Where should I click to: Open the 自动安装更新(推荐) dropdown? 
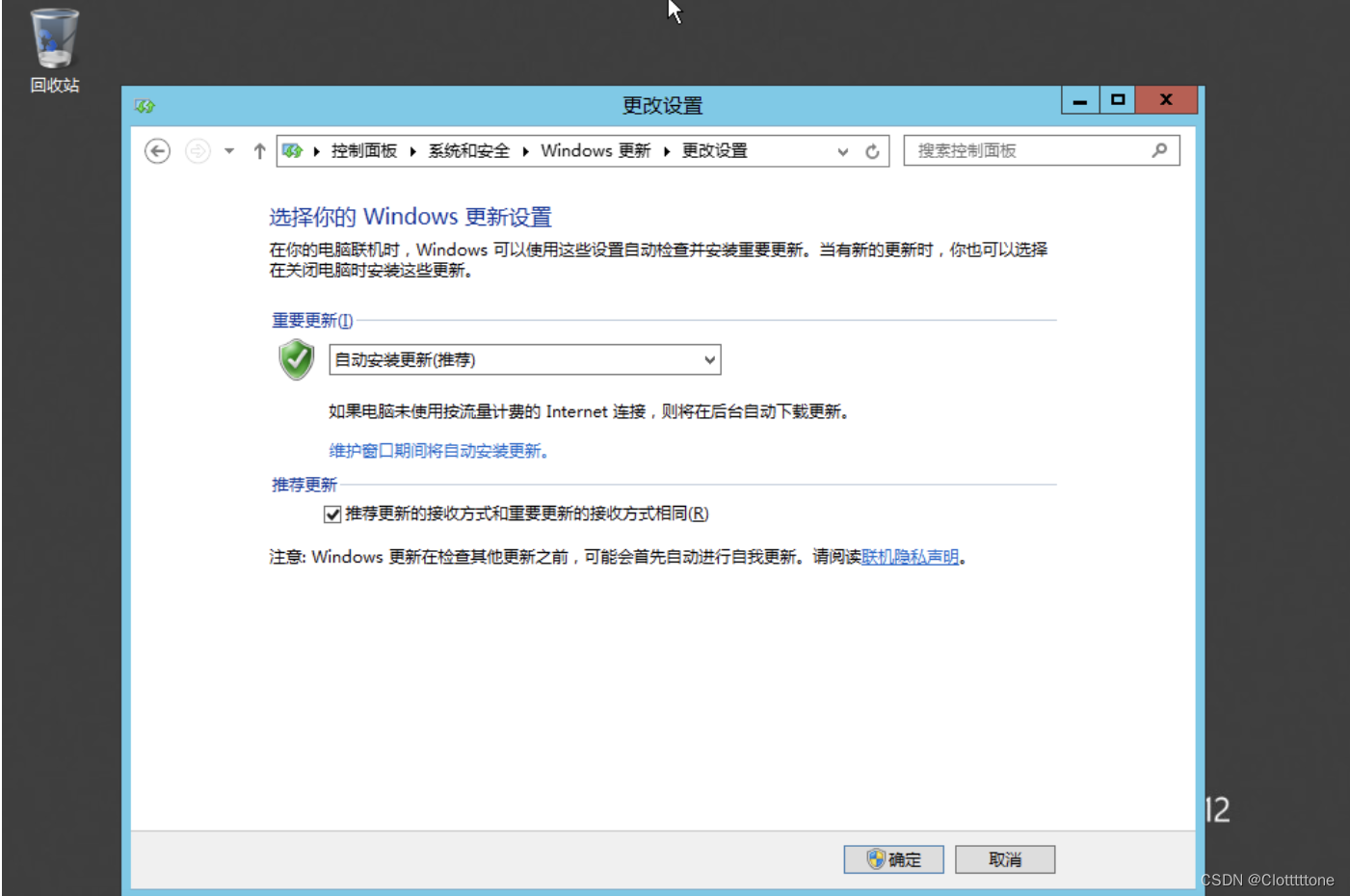pyautogui.click(x=525, y=360)
